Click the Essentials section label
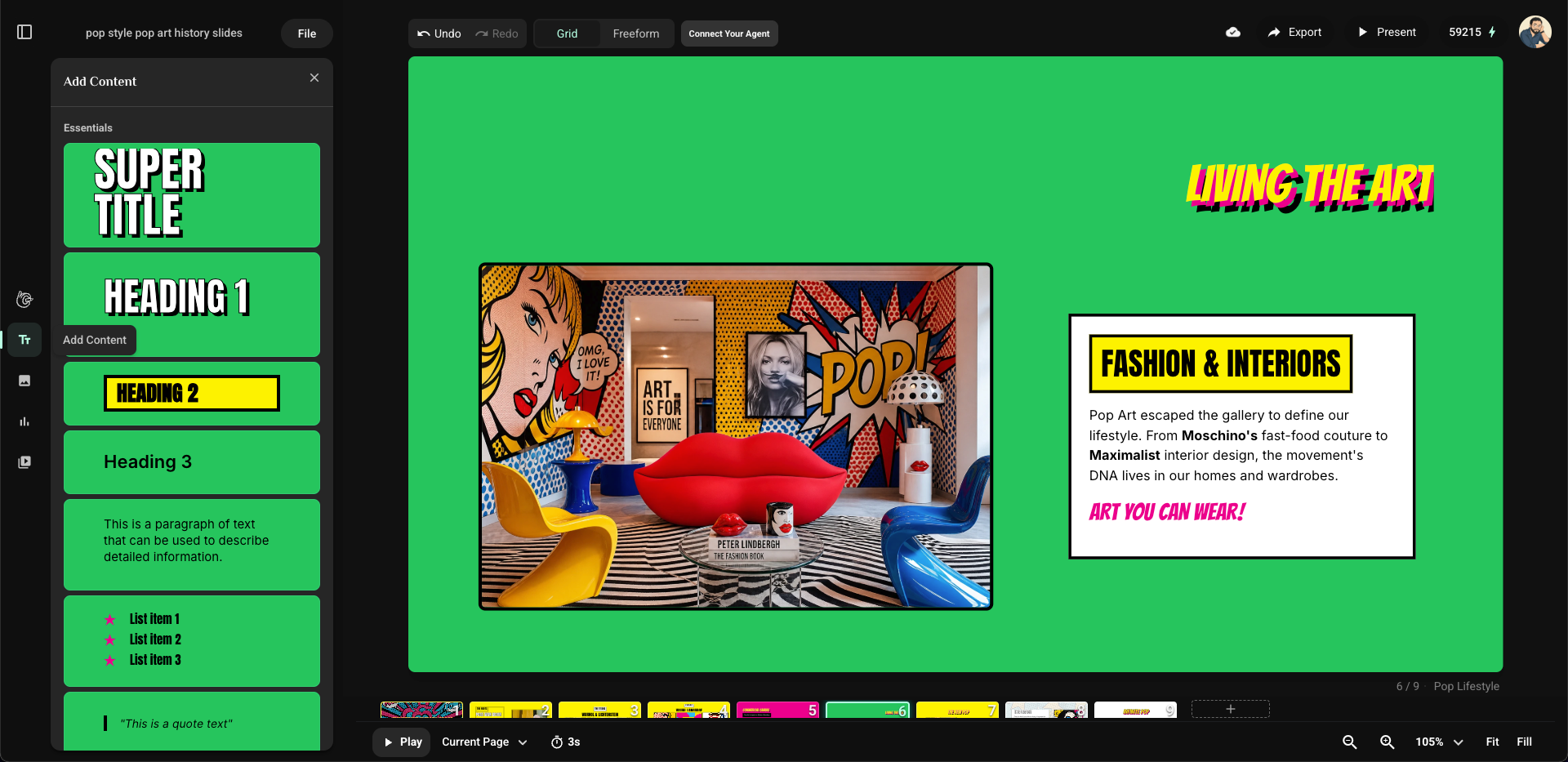Image resolution: width=1568 pixels, height=762 pixels. [x=88, y=128]
